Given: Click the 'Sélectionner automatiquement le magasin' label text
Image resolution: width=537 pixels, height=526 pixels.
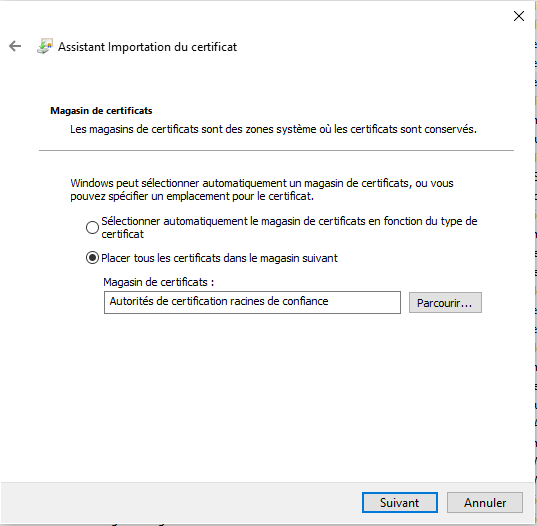Looking at the screenshot, I should tap(289, 227).
